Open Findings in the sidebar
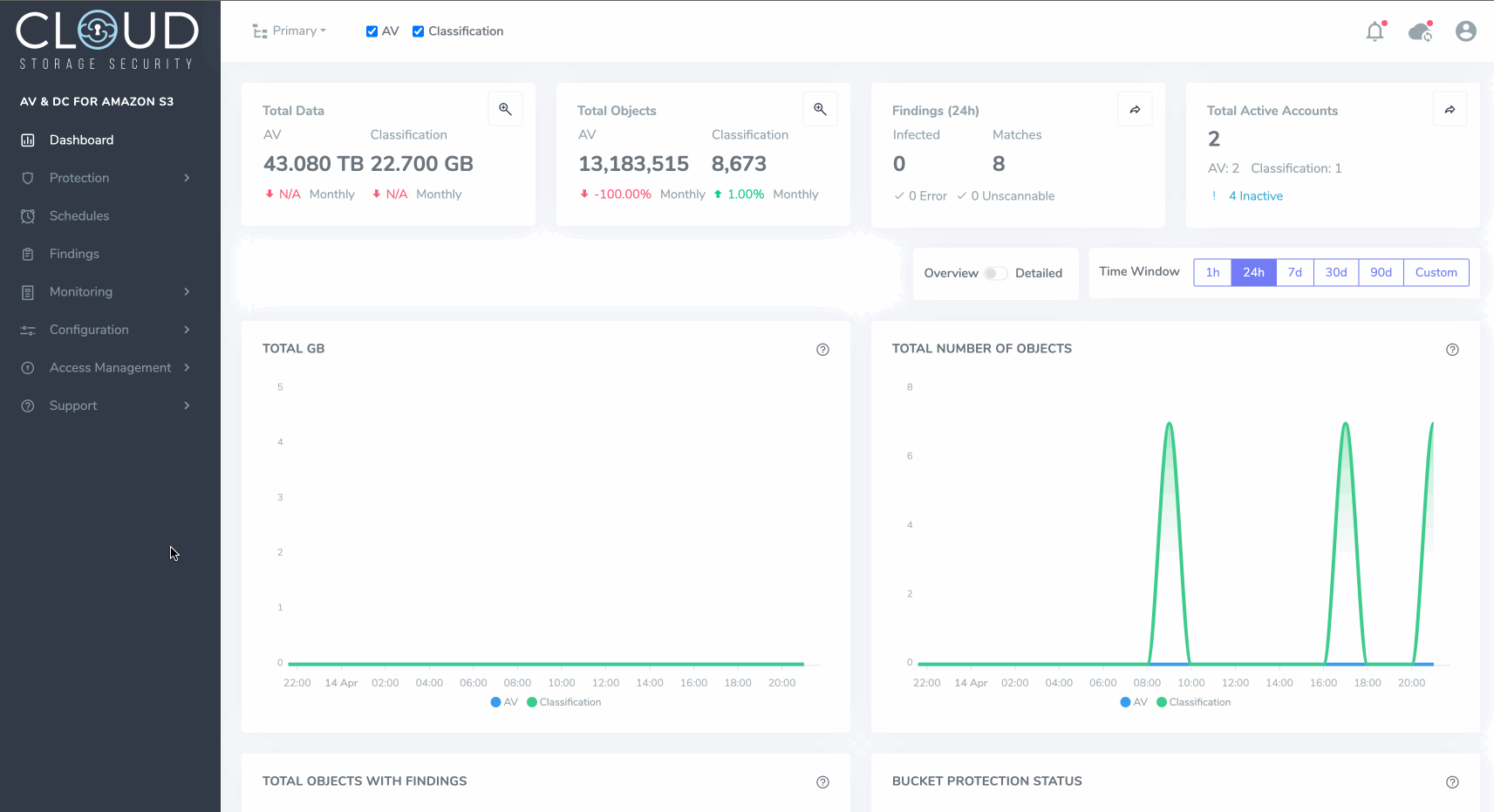Viewport: 1494px width, 812px height. [x=74, y=254]
